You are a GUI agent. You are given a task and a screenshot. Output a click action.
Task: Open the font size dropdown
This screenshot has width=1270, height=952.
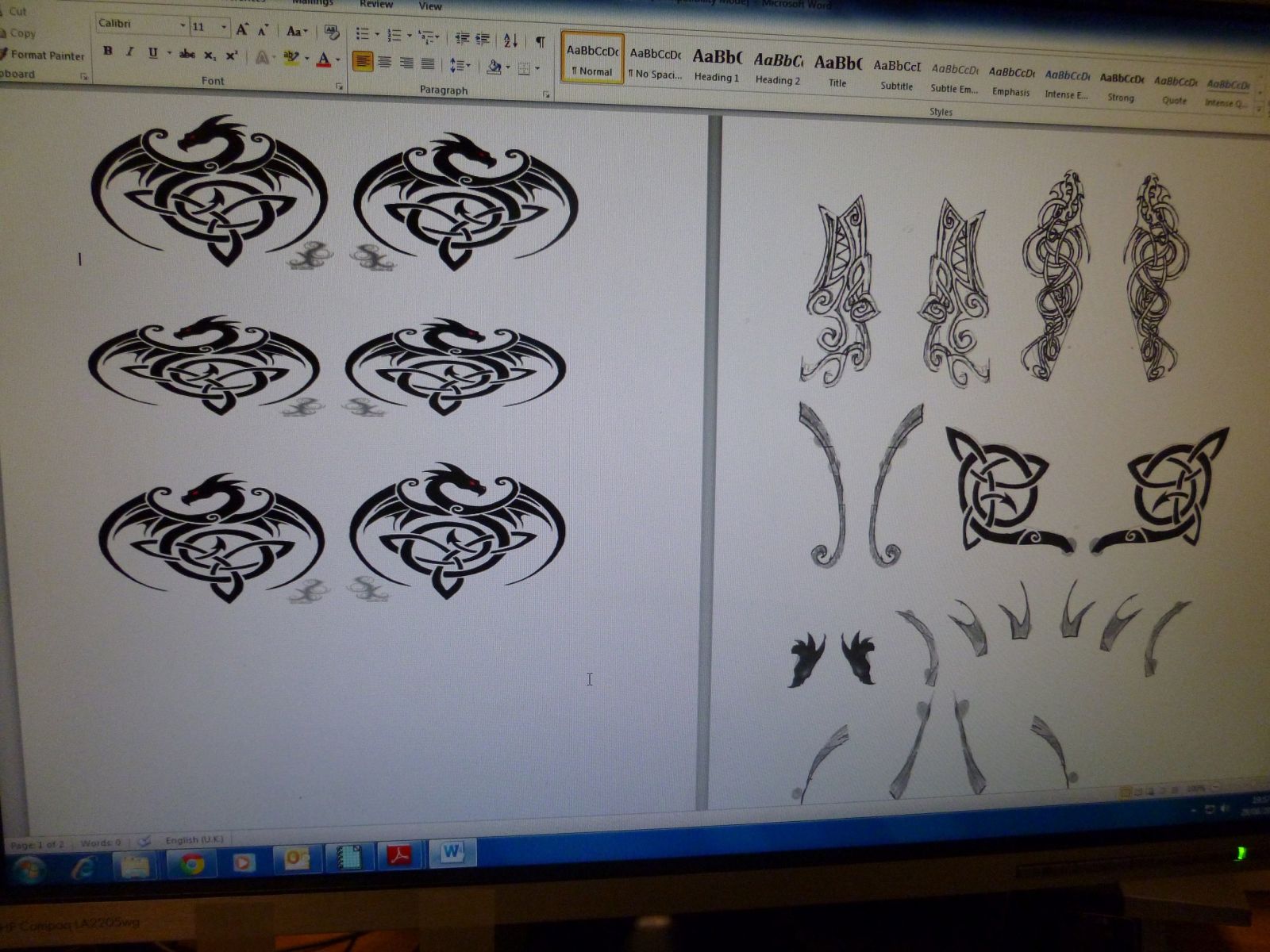tap(223, 28)
